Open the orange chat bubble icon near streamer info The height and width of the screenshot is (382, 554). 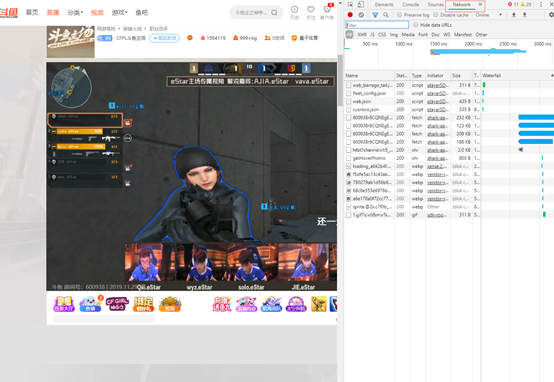click(190, 38)
